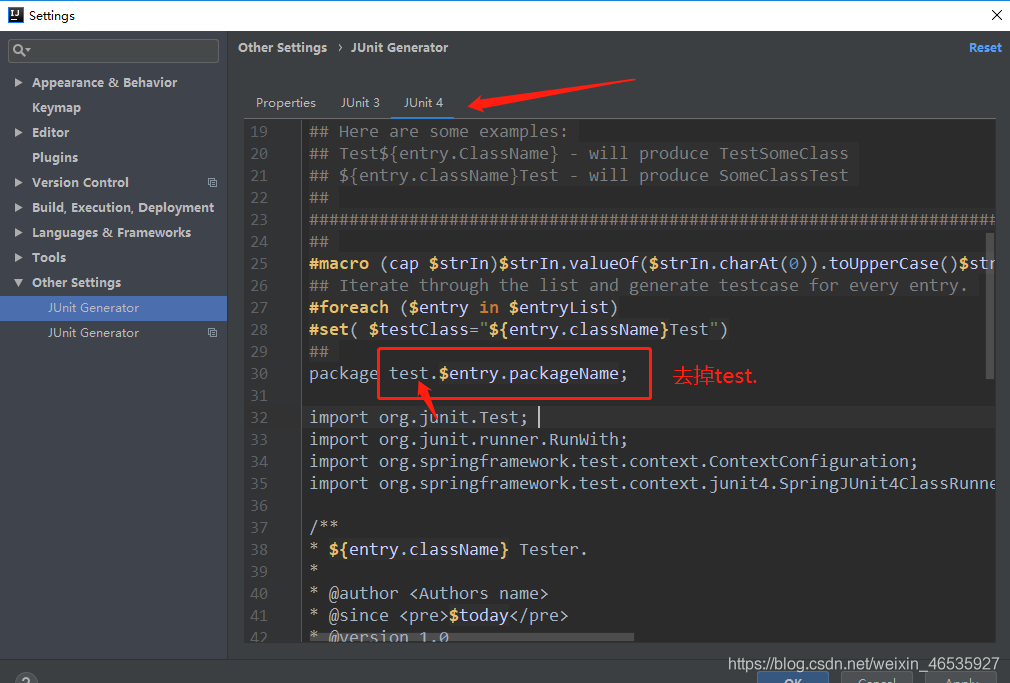Click the '#macro' keyword on line 25
This screenshot has width=1010, height=683.
[x=339, y=264]
